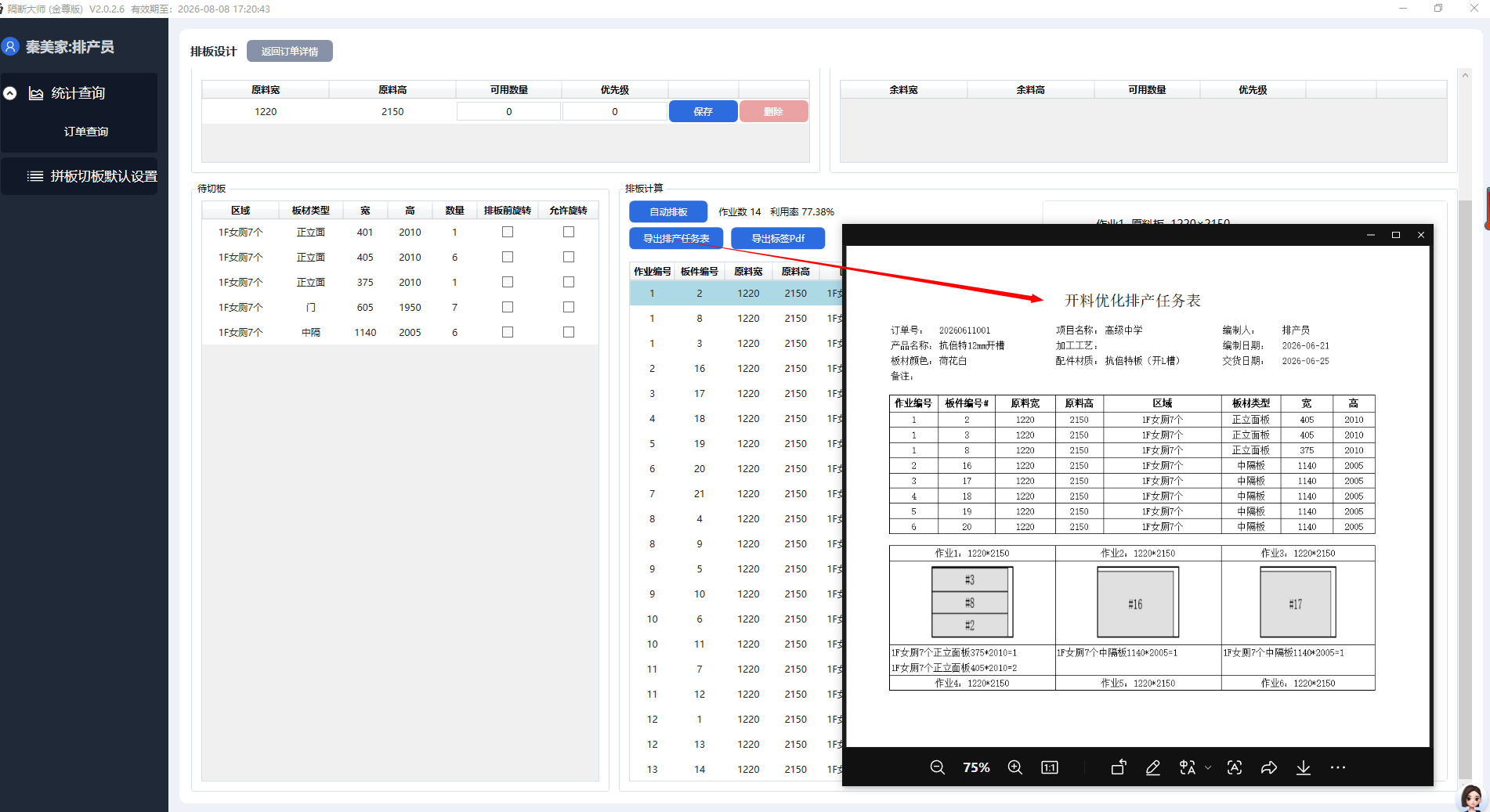The image size is (1490, 812).
Task: Open 拼板切板默认设置 menu item
Action: coord(92,176)
